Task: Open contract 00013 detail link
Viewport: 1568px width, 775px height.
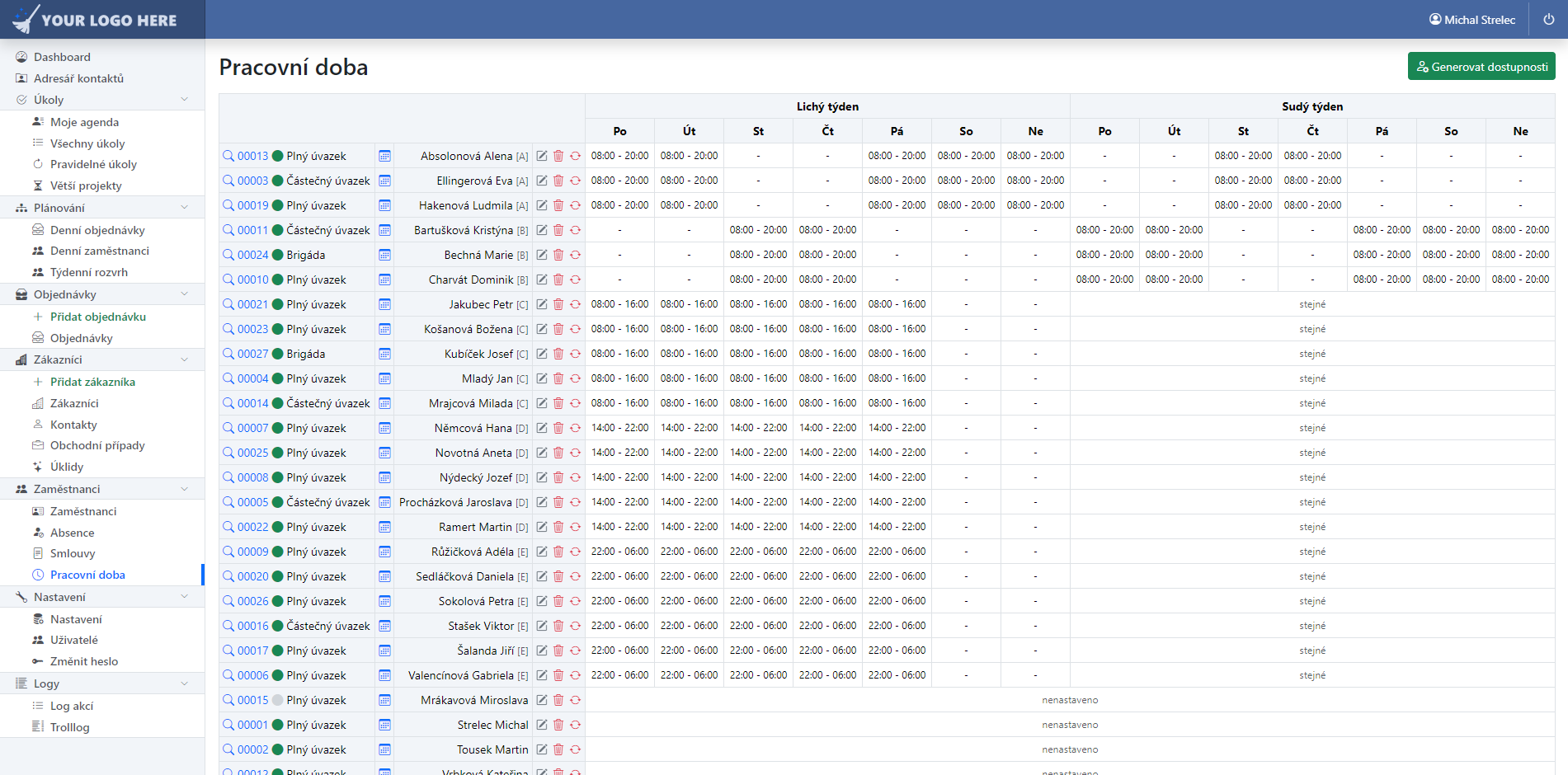Action: 253,156
